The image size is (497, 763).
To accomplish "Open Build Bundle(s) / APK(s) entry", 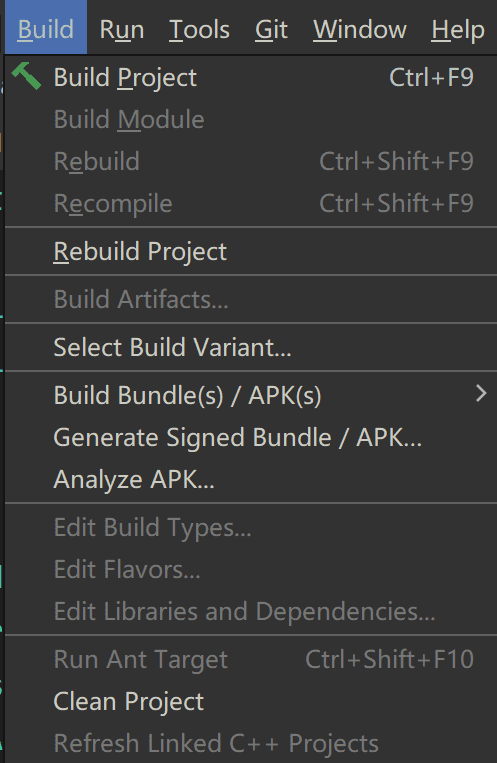I will tap(251, 395).
